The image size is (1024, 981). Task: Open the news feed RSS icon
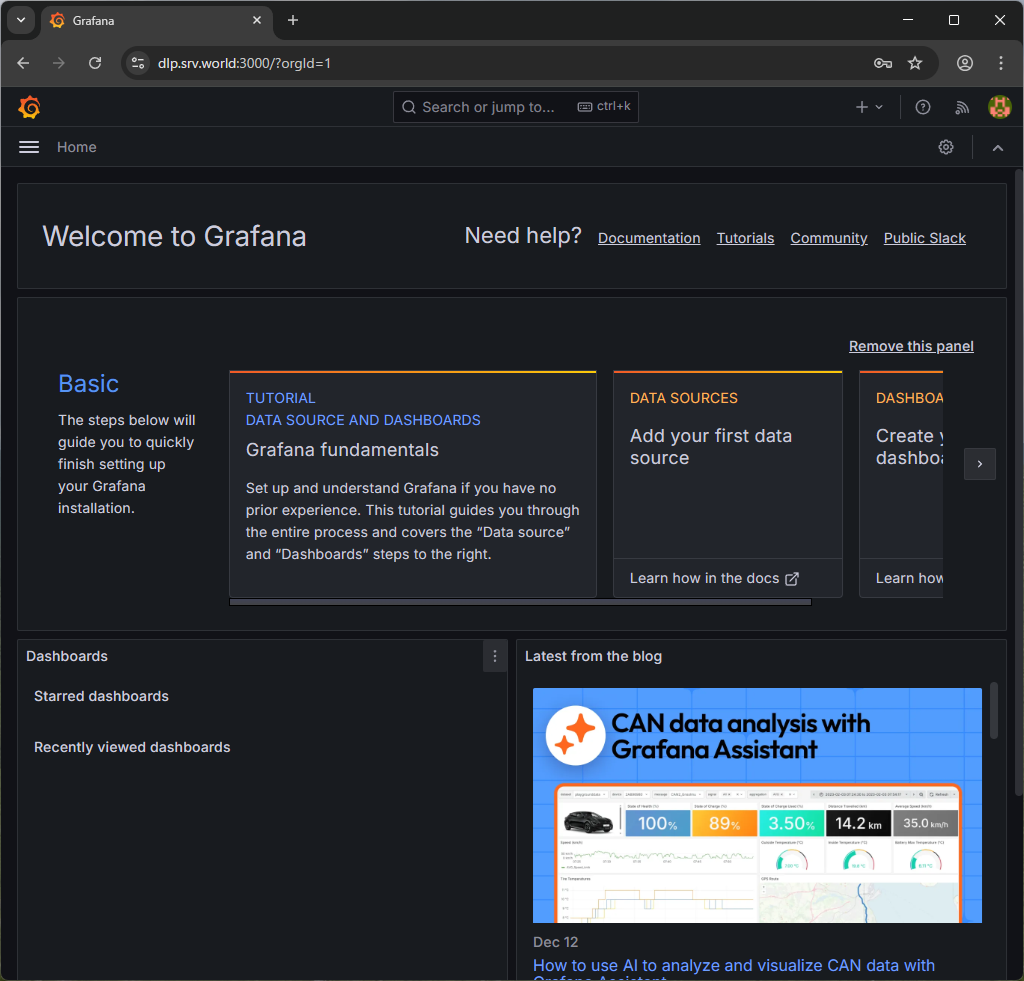click(961, 107)
